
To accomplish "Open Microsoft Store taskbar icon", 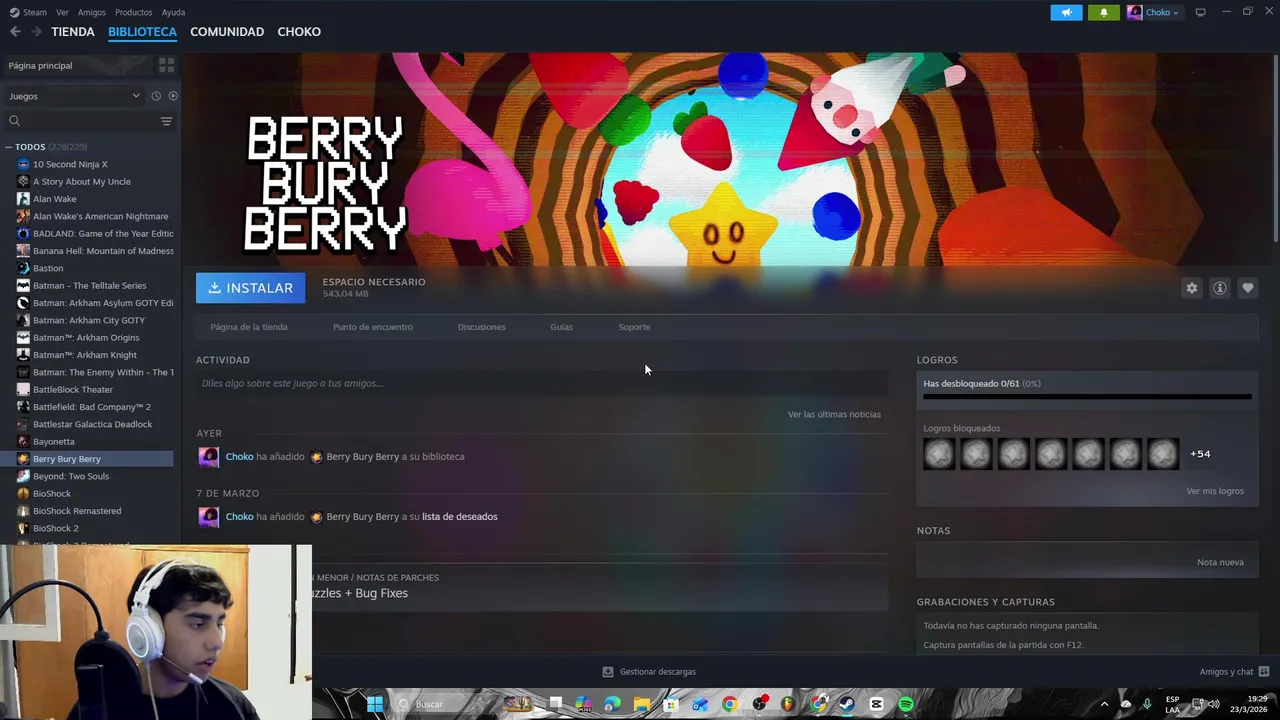I will tap(671, 704).
